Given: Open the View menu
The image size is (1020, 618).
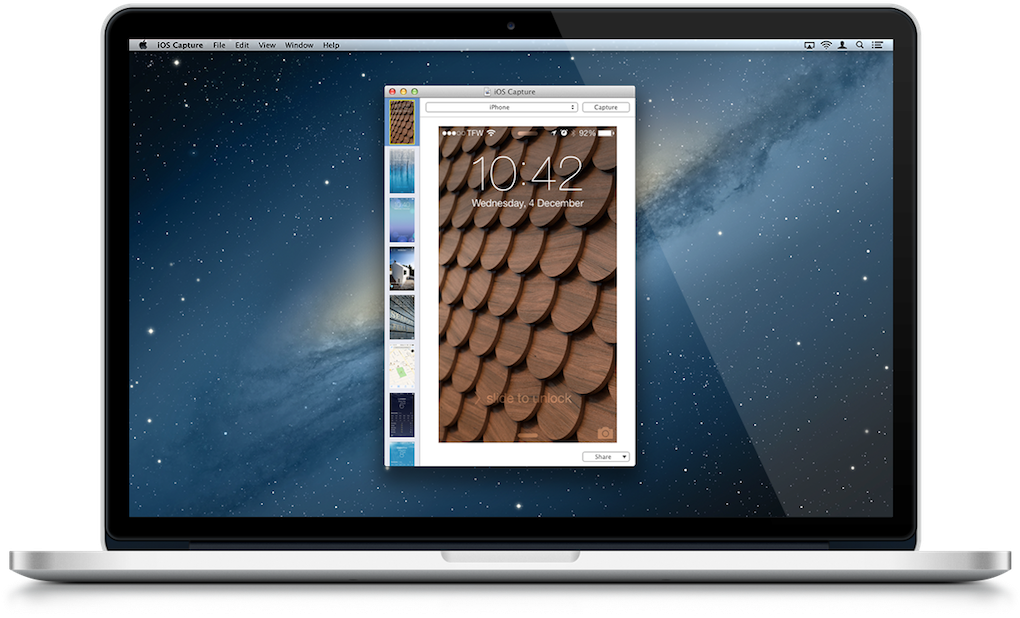Looking at the screenshot, I should 265,44.
